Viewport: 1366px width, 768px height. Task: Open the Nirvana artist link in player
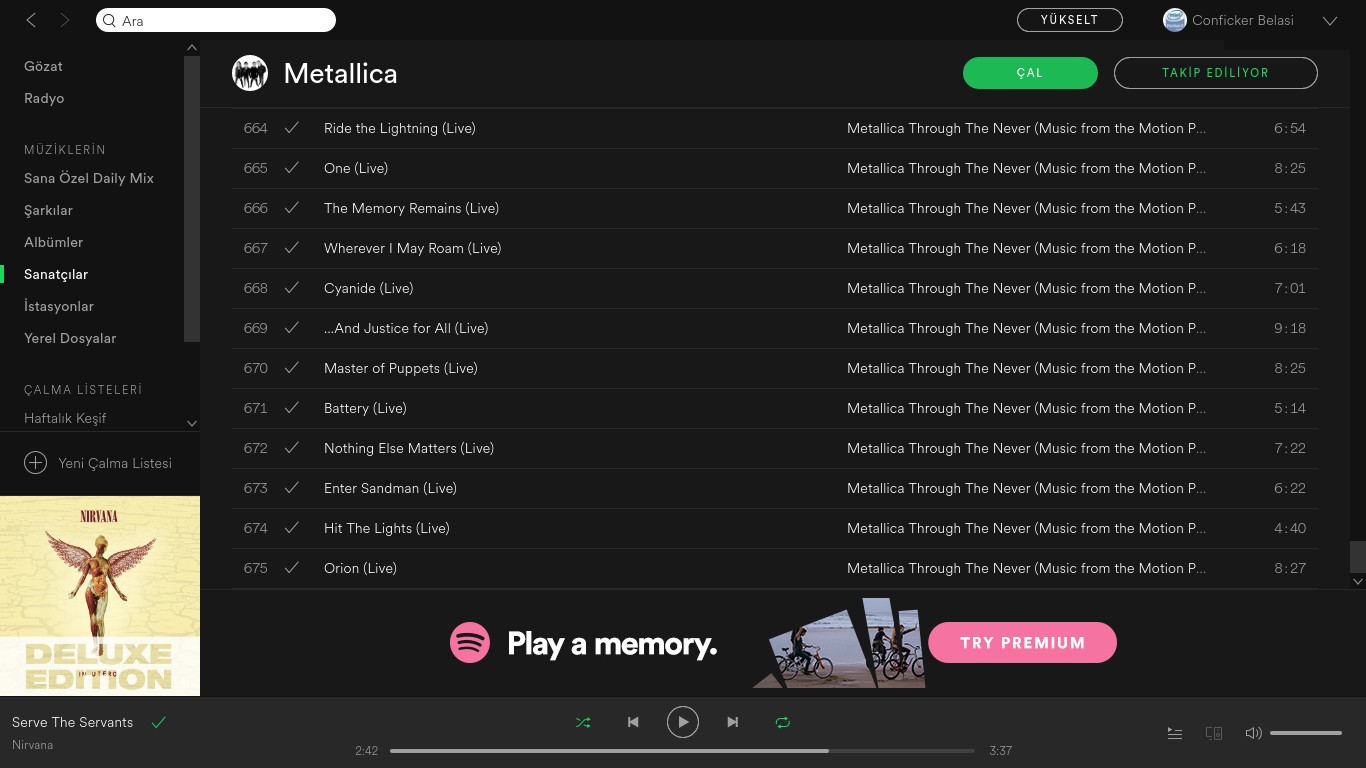pos(33,745)
